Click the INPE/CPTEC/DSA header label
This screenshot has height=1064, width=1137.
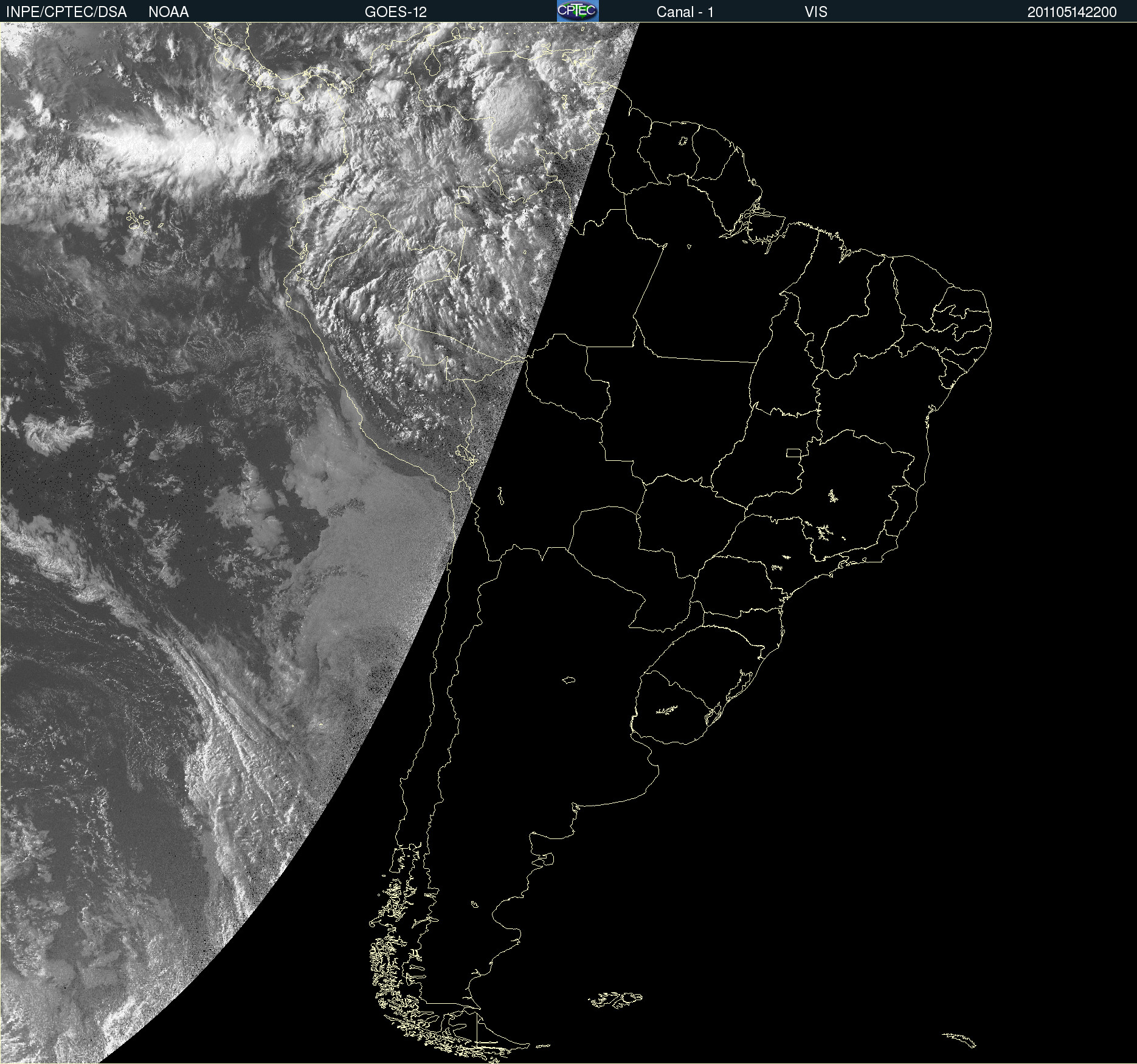67,12
